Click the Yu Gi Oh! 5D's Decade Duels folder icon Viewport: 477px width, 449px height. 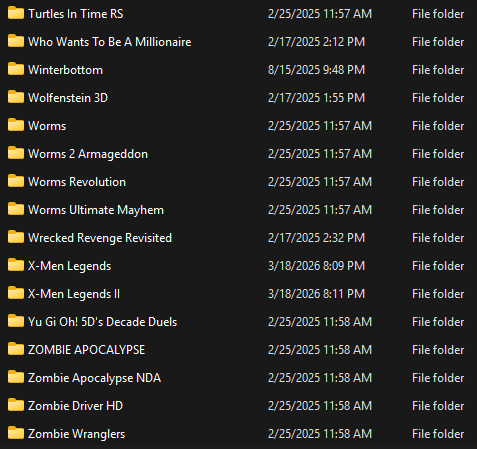(16, 321)
